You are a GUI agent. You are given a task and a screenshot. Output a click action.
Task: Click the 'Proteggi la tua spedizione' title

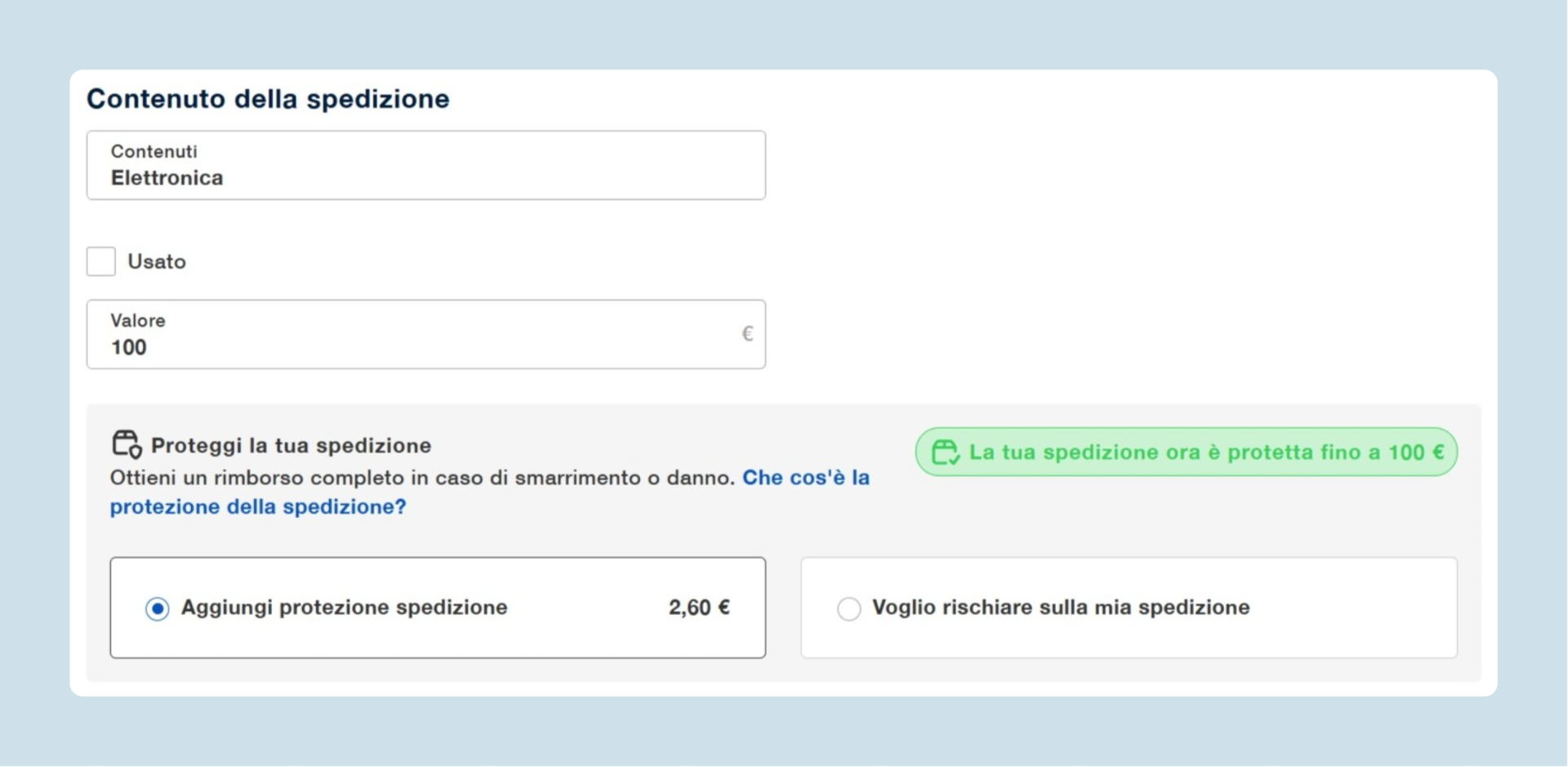point(291,445)
